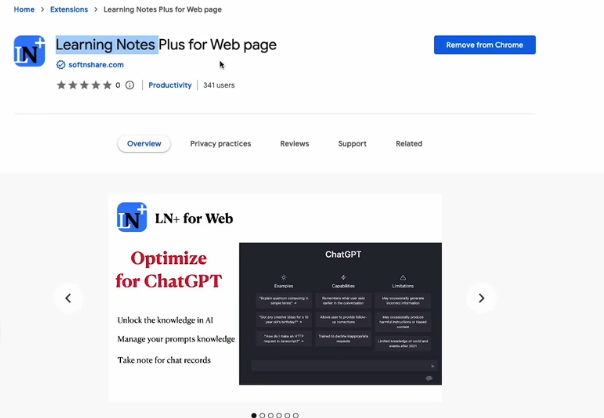
Task: Open the rating info icon
Action: coord(130,85)
